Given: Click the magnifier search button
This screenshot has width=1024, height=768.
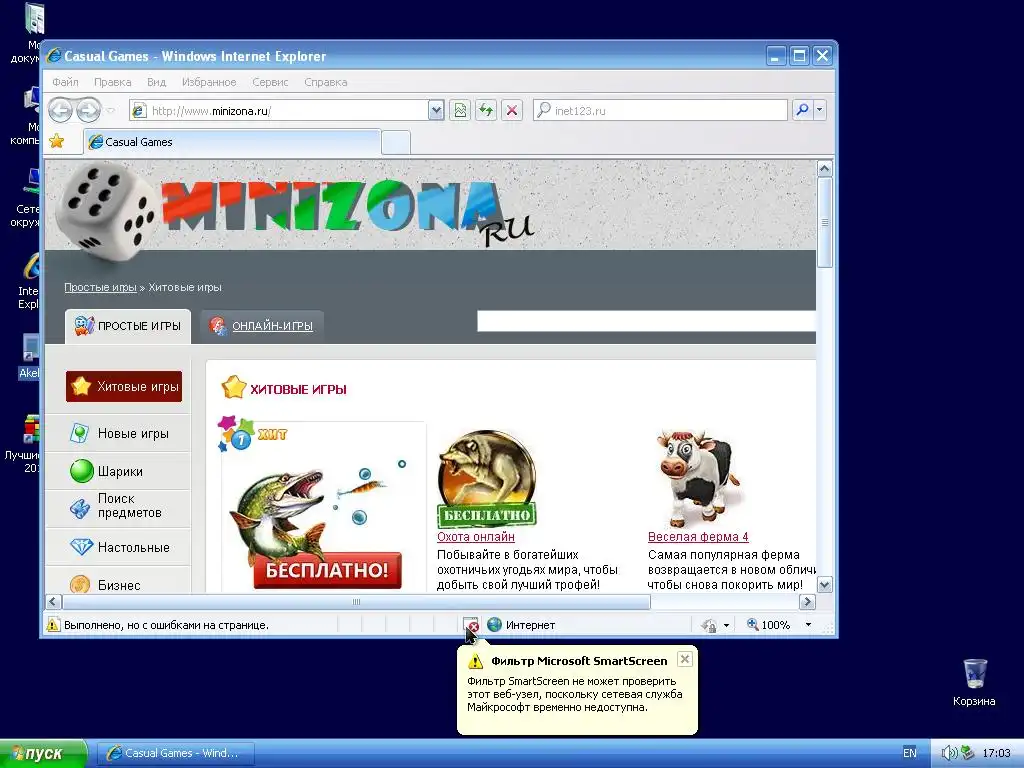Looking at the screenshot, I should [803, 110].
